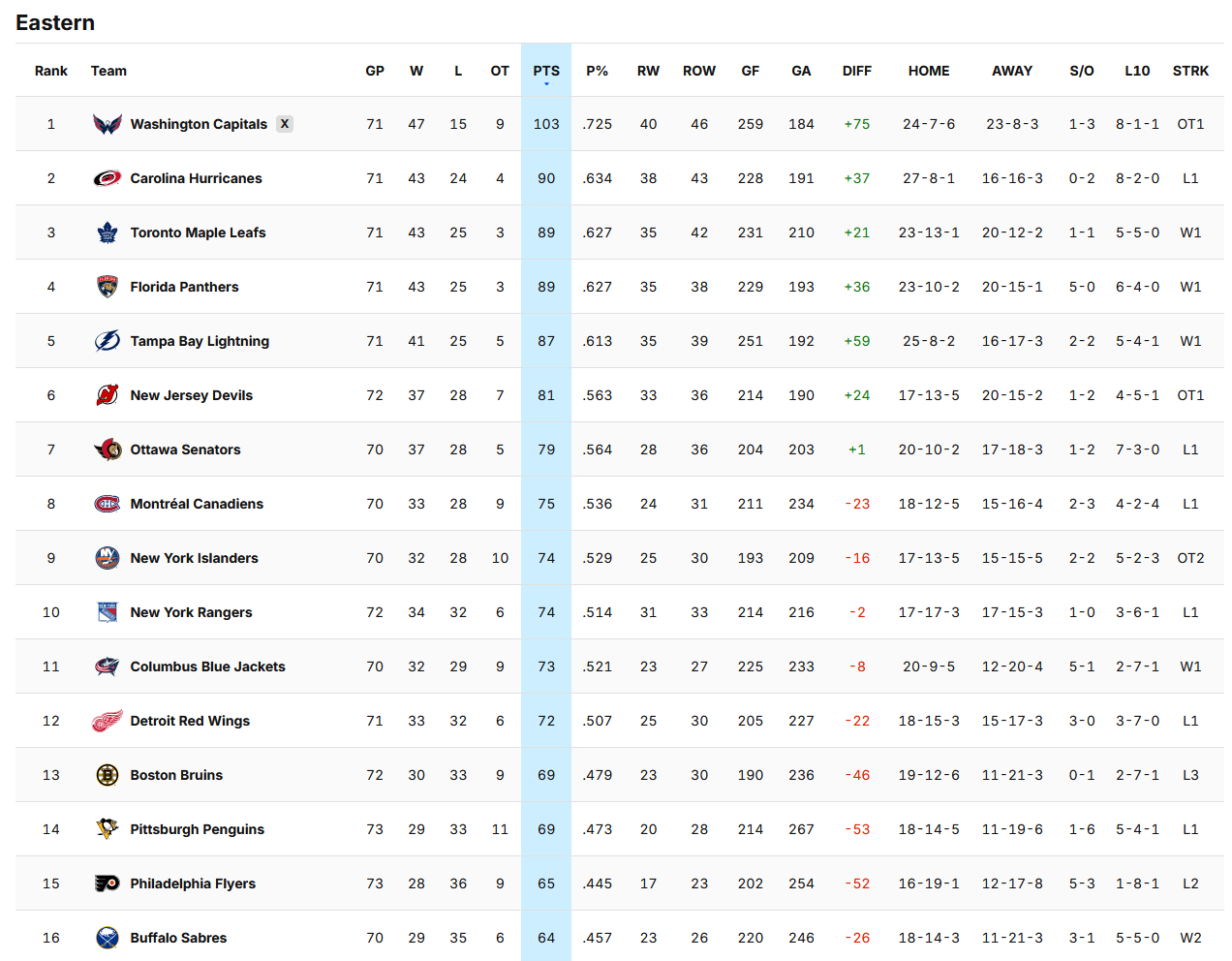The height and width of the screenshot is (961, 1232).
Task: Click the +75 goal differential value
Action: pos(857,124)
